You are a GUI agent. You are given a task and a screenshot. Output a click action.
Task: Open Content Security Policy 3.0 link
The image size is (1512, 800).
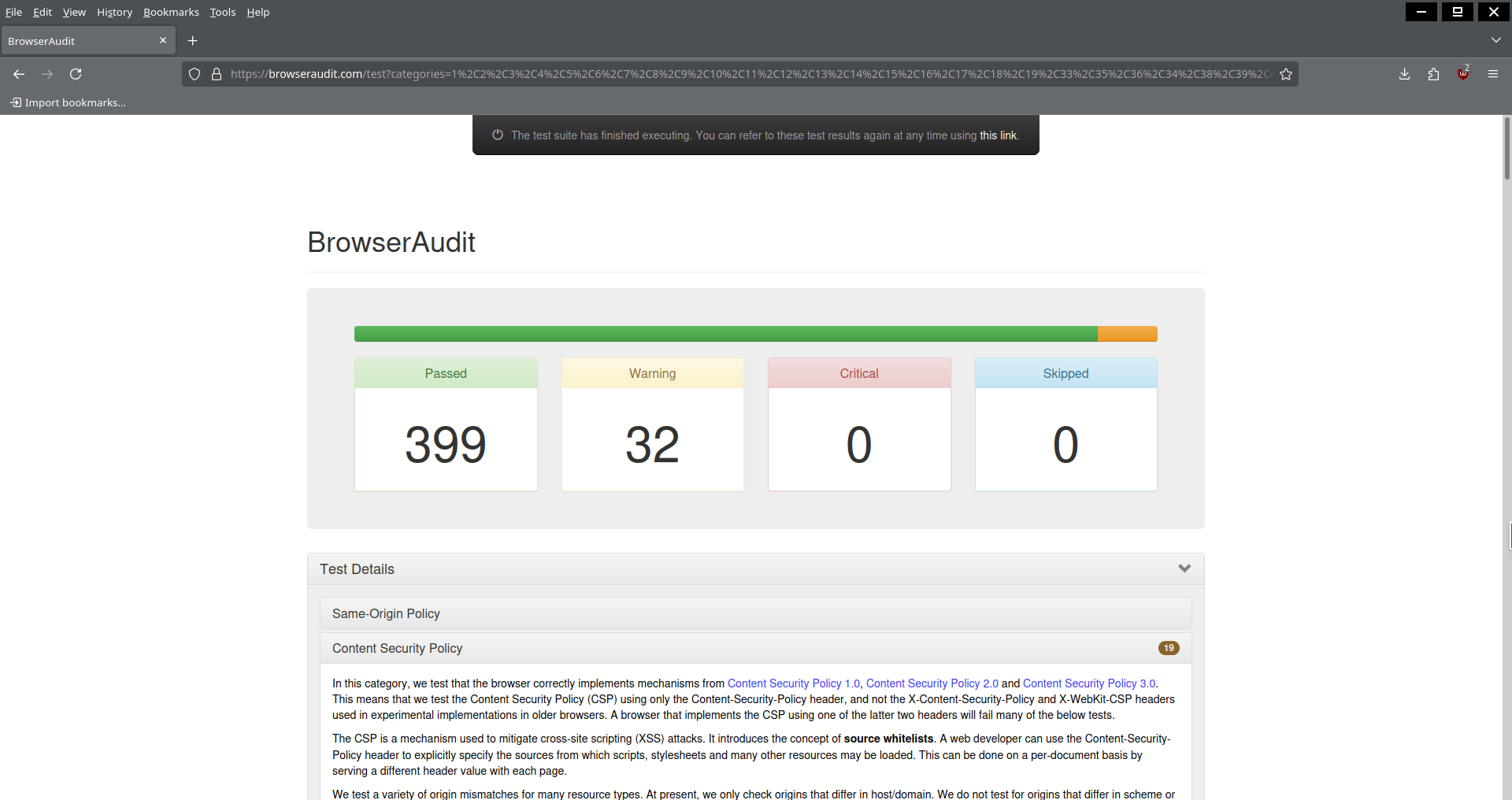point(1089,683)
